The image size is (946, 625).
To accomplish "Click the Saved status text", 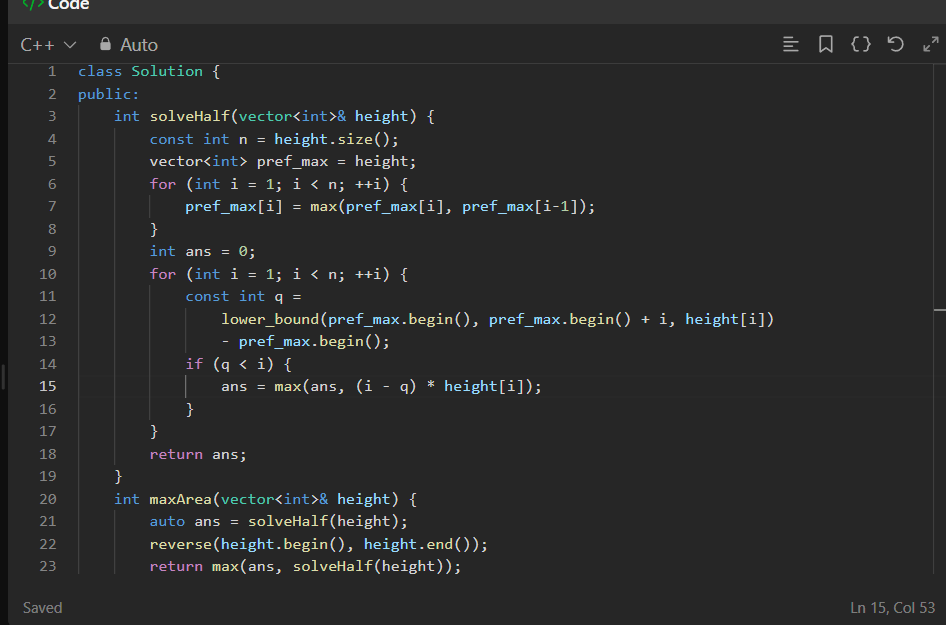I will click(x=43, y=608).
